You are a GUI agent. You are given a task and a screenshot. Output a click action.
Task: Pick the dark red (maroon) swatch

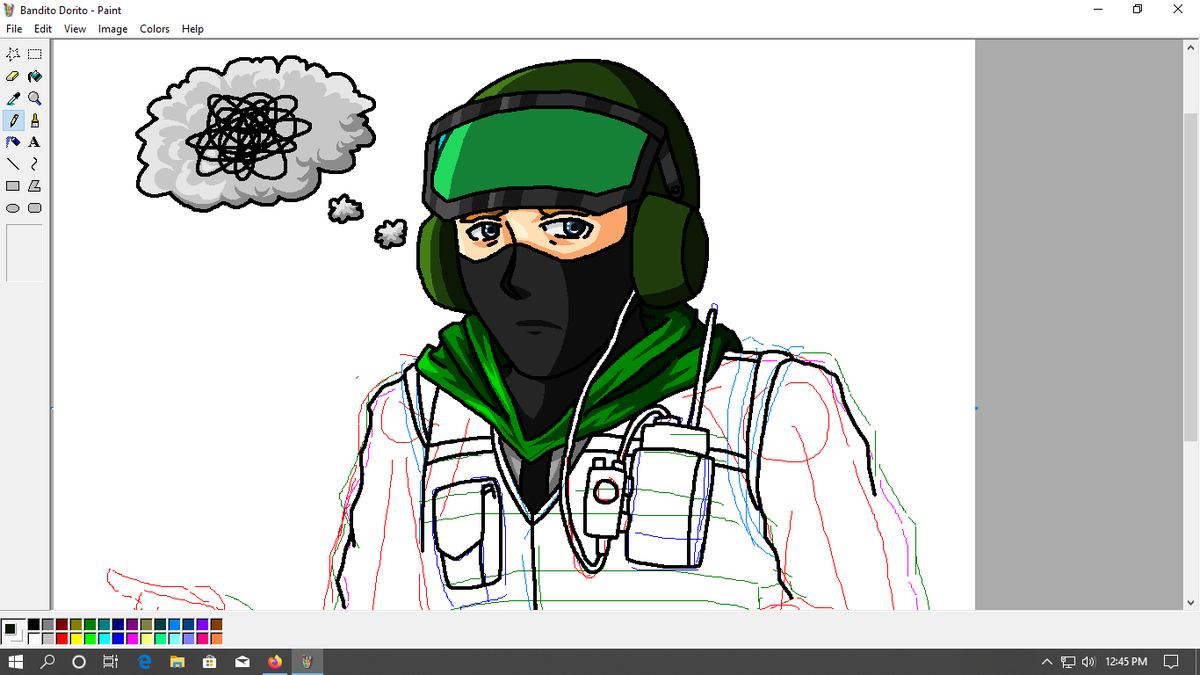[x=62, y=624]
